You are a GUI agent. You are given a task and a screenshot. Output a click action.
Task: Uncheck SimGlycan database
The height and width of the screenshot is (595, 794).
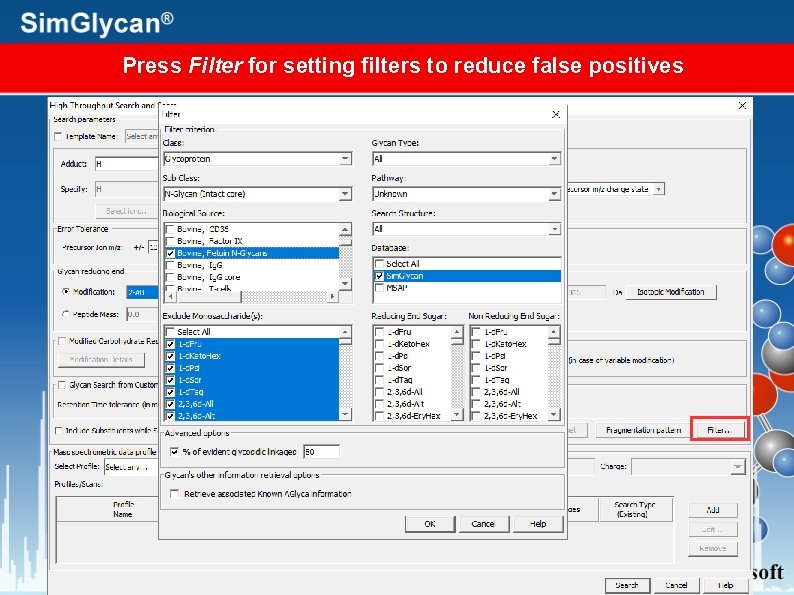(x=379, y=276)
